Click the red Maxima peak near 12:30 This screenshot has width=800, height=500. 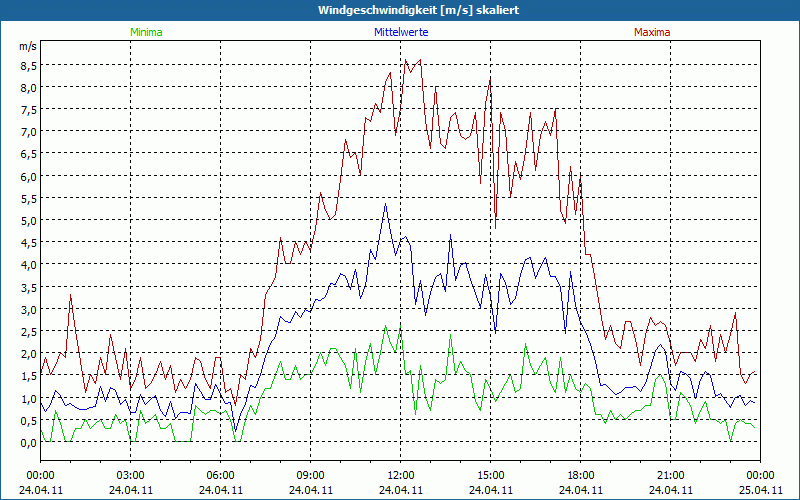coord(420,60)
